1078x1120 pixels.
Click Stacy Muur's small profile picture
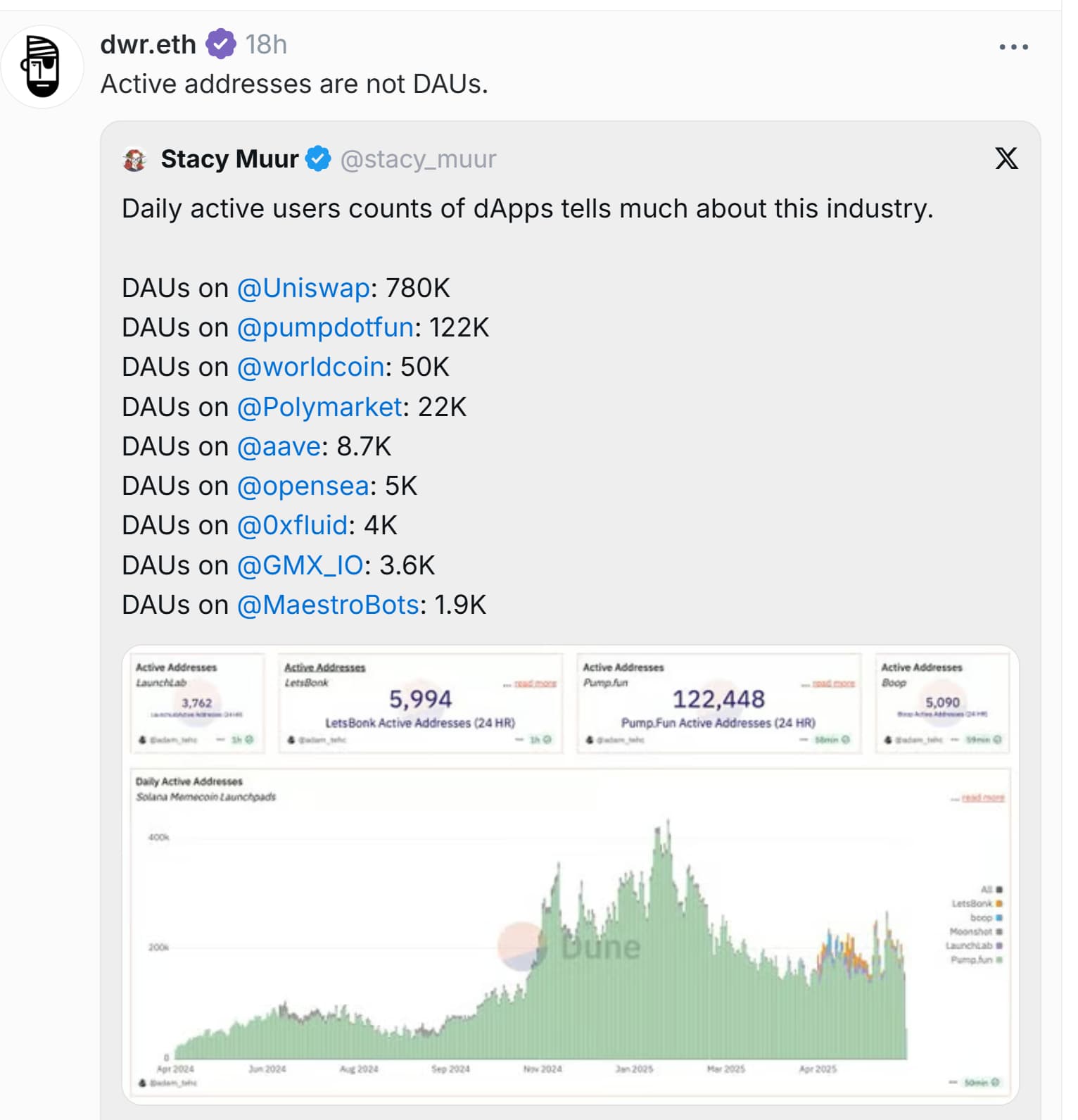point(134,160)
